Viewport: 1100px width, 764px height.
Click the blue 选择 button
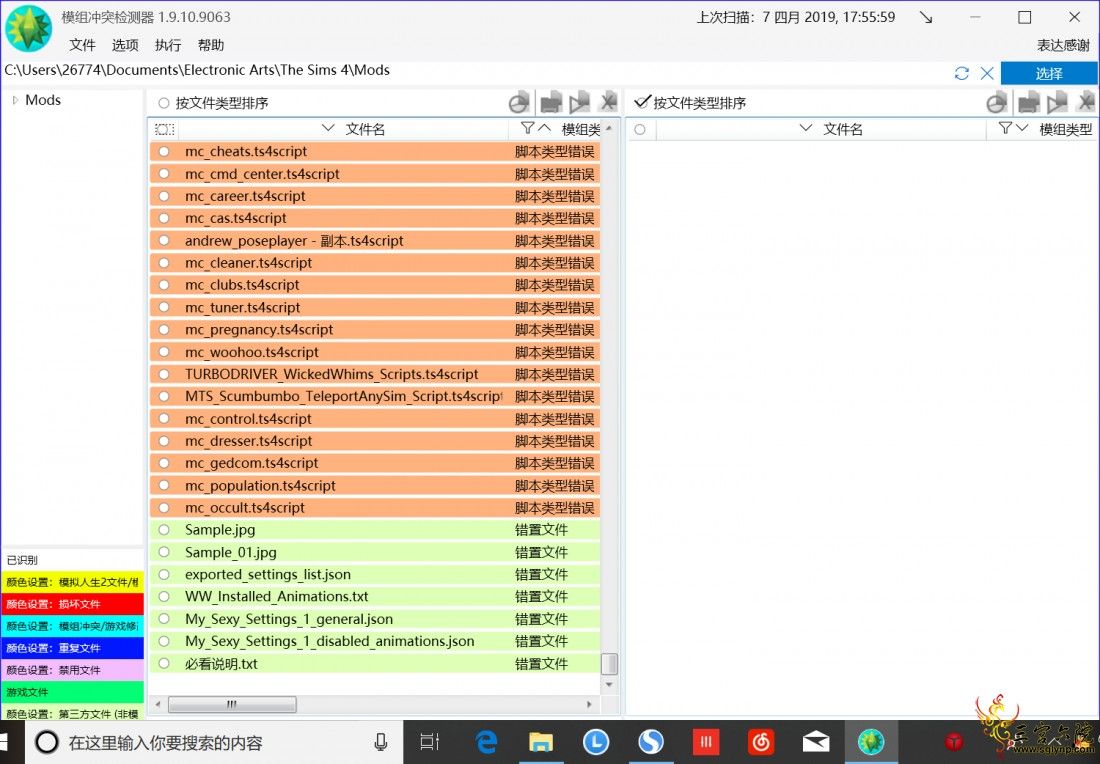point(1049,73)
